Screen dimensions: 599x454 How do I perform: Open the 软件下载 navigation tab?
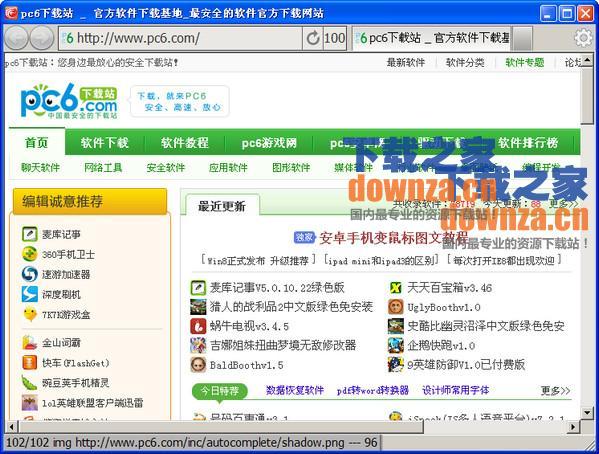(104, 143)
